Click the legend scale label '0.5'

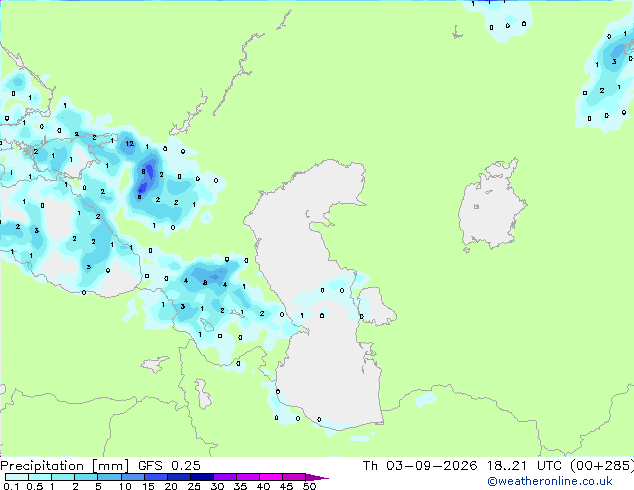click(35, 486)
